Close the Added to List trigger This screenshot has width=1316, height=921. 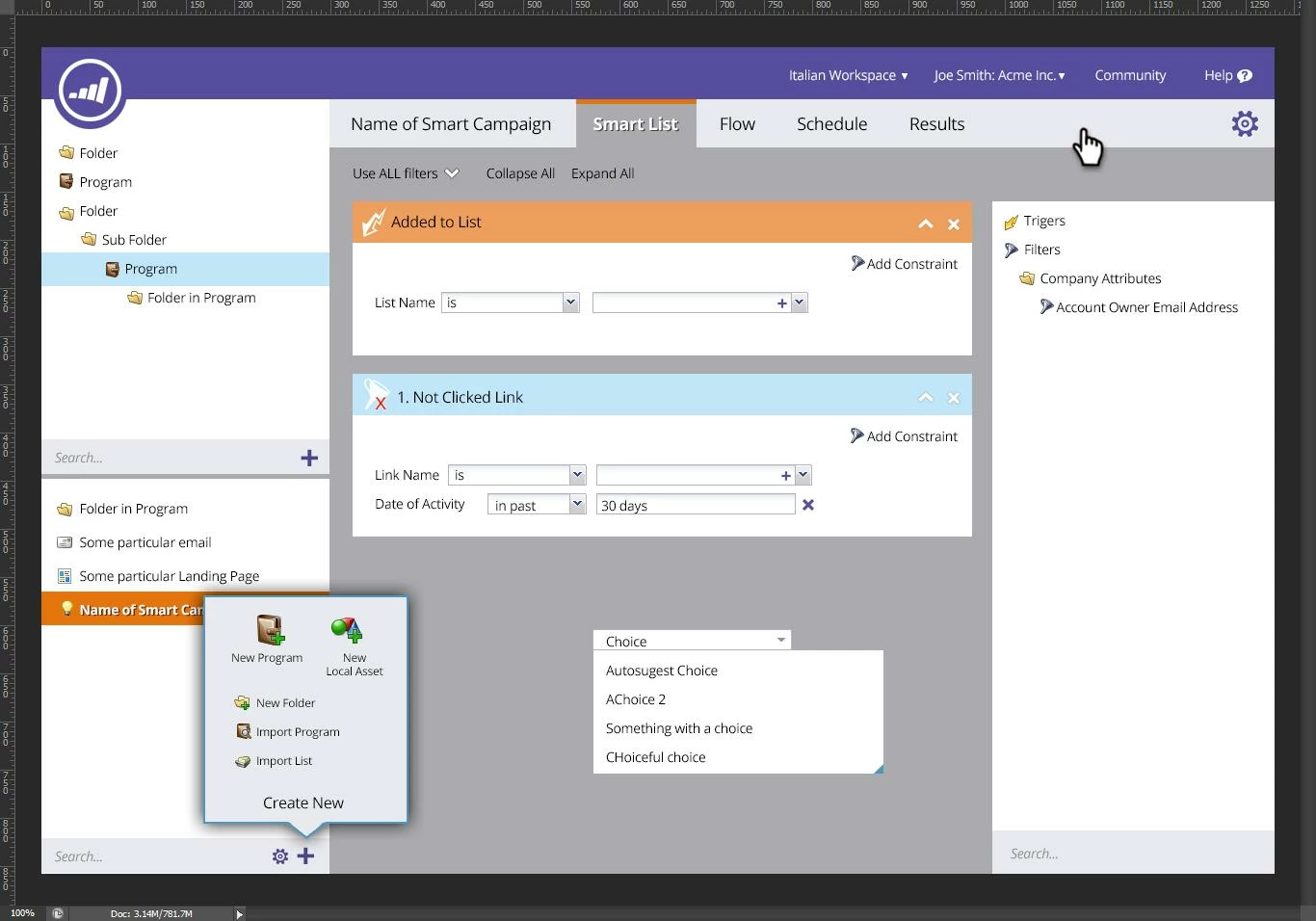point(954,224)
